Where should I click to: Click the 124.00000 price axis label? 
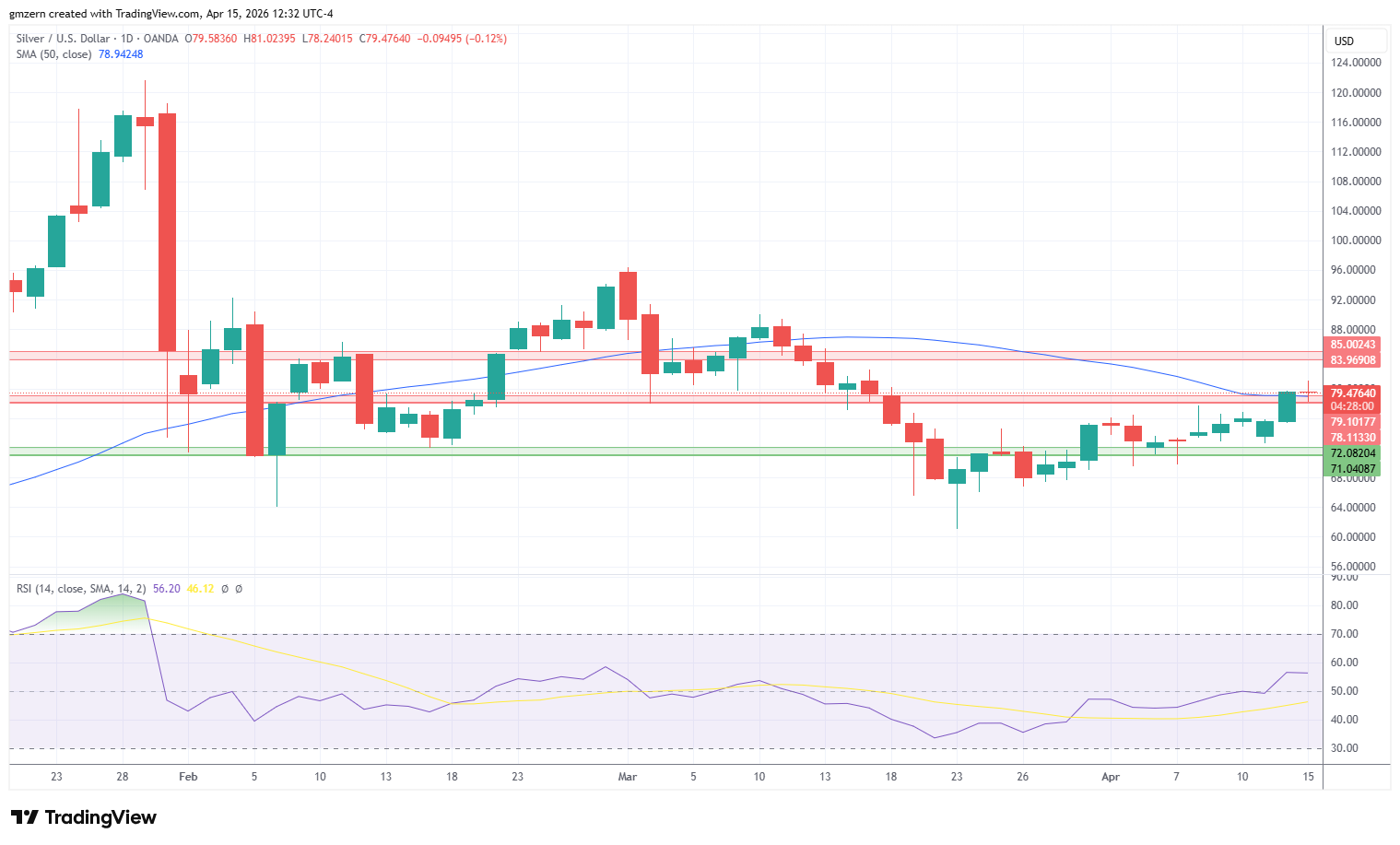point(1356,63)
